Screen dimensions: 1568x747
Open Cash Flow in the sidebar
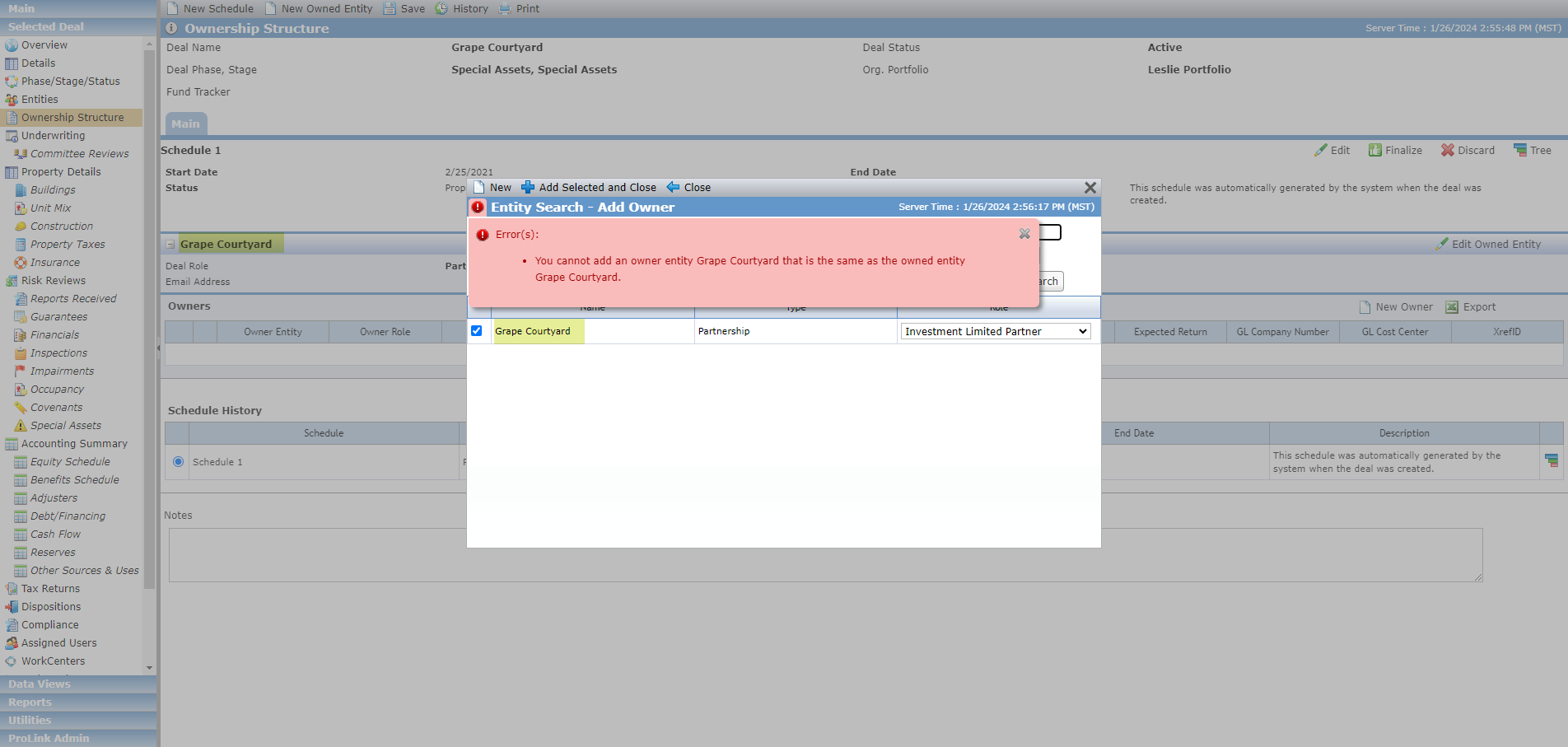click(55, 535)
